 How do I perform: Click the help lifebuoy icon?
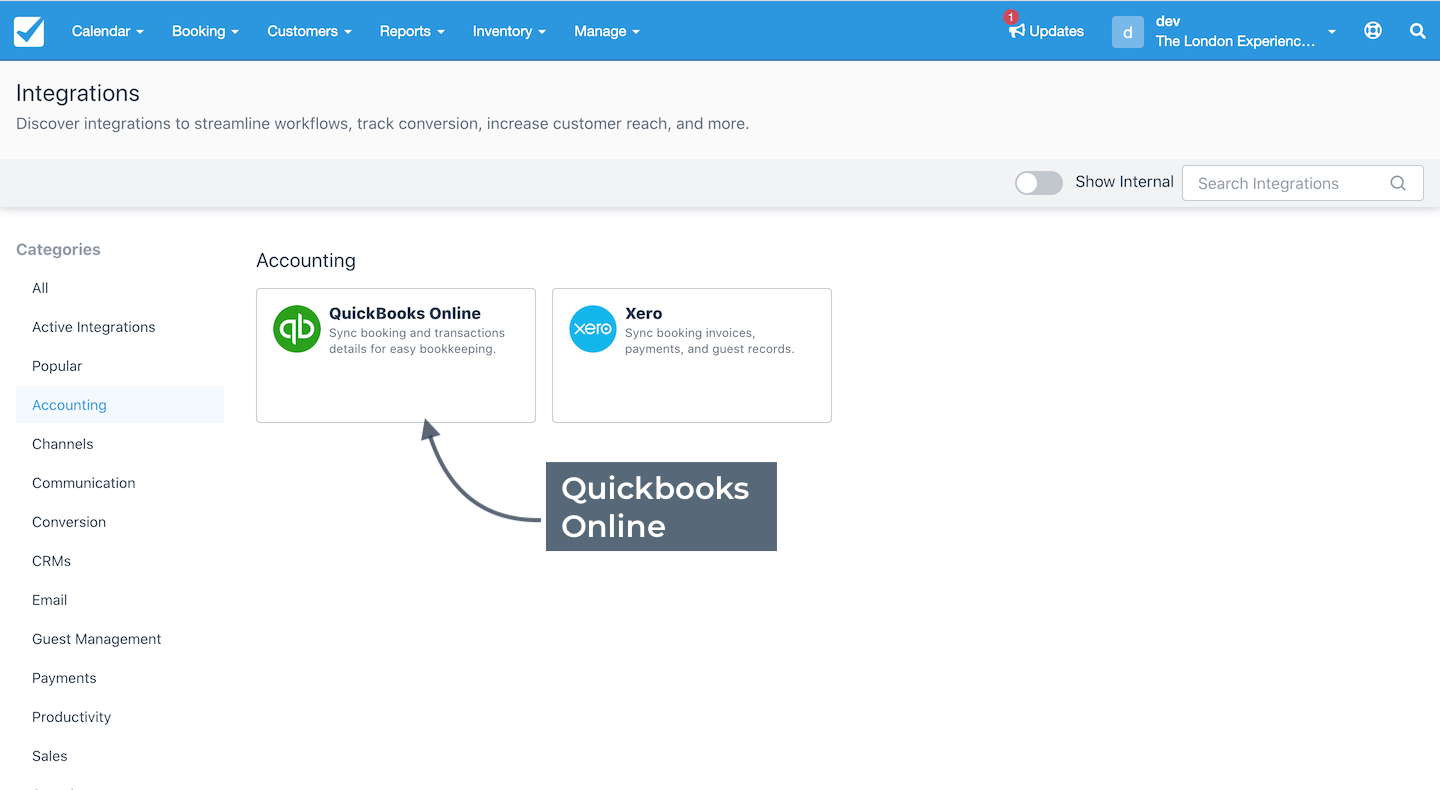click(1373, 31)
